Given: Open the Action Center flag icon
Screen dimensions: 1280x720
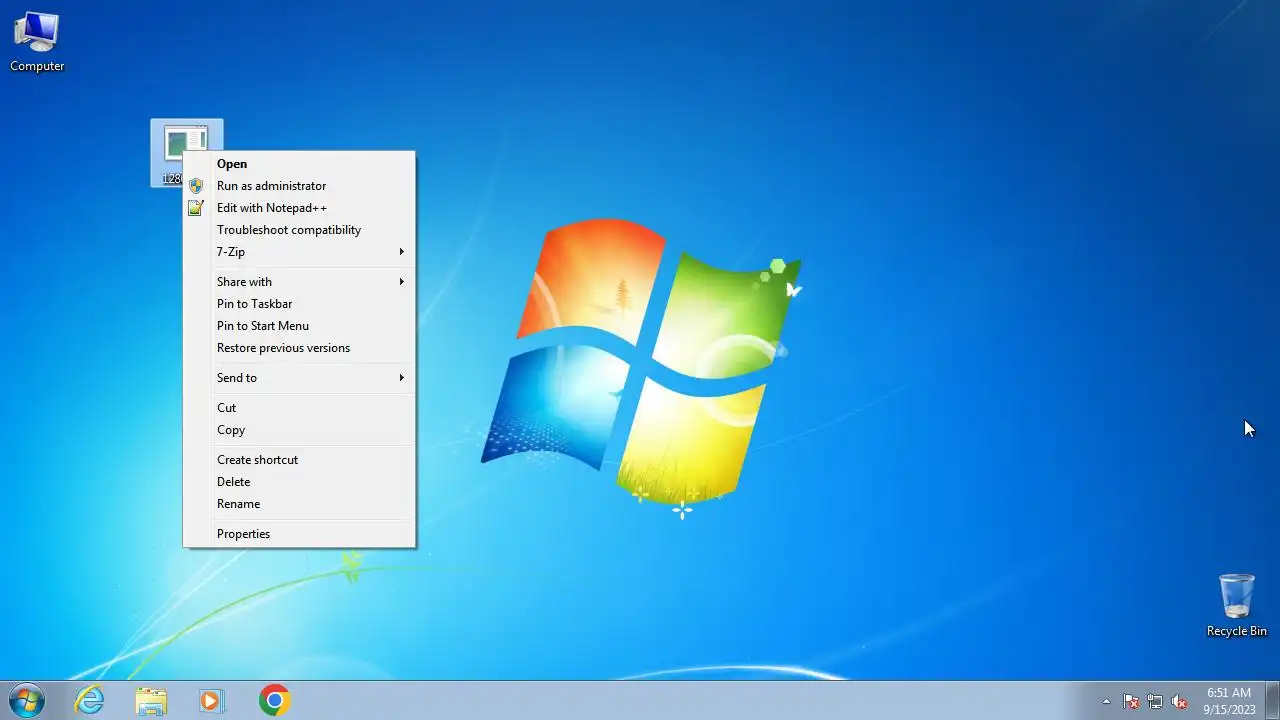Looking at the screenshot, I should tap(1131, 701).
